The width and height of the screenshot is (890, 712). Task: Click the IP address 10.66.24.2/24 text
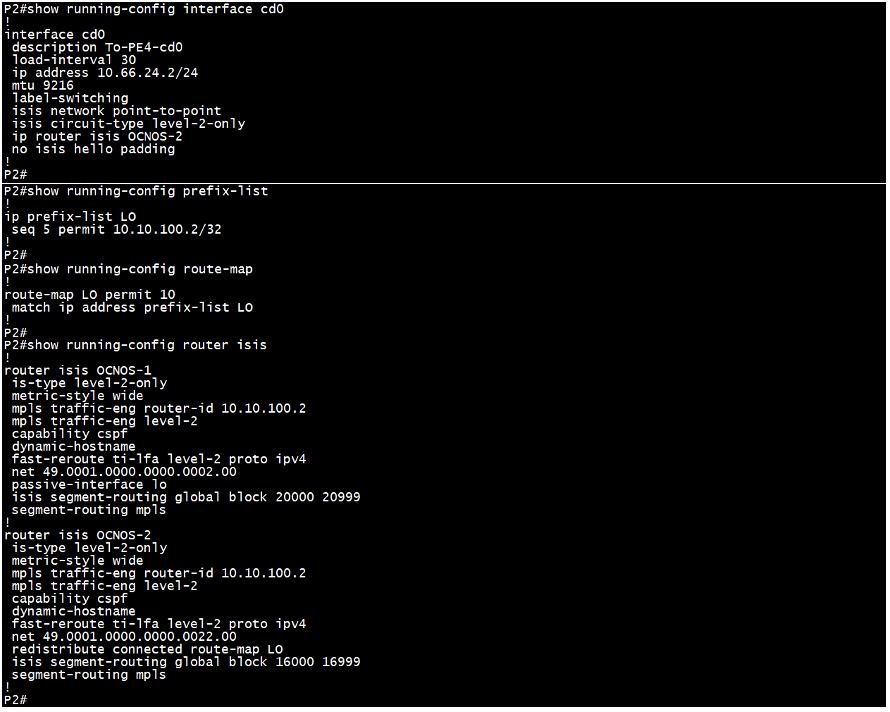(148, 73)
